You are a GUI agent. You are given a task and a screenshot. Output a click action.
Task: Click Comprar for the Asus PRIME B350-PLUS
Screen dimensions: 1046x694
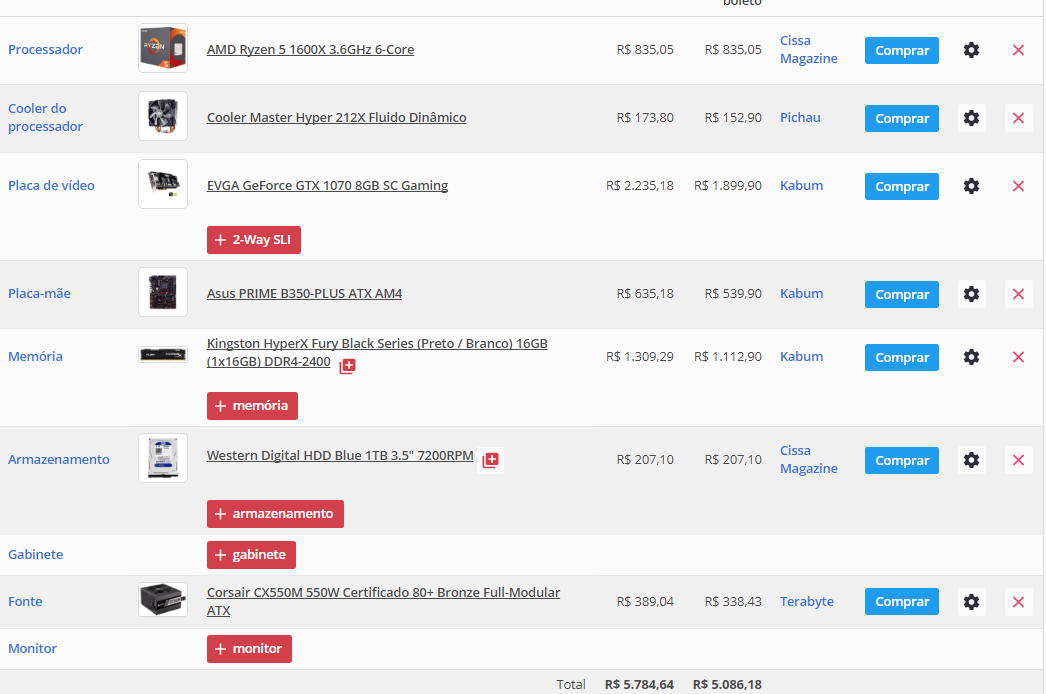point(902,295)
